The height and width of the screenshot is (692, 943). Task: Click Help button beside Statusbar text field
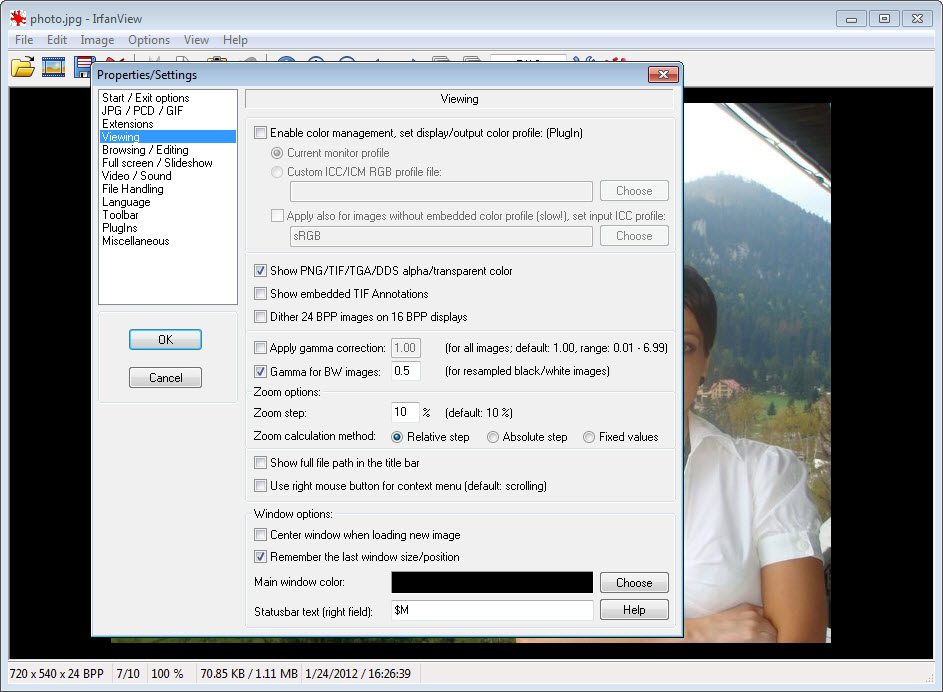point(634,610)
